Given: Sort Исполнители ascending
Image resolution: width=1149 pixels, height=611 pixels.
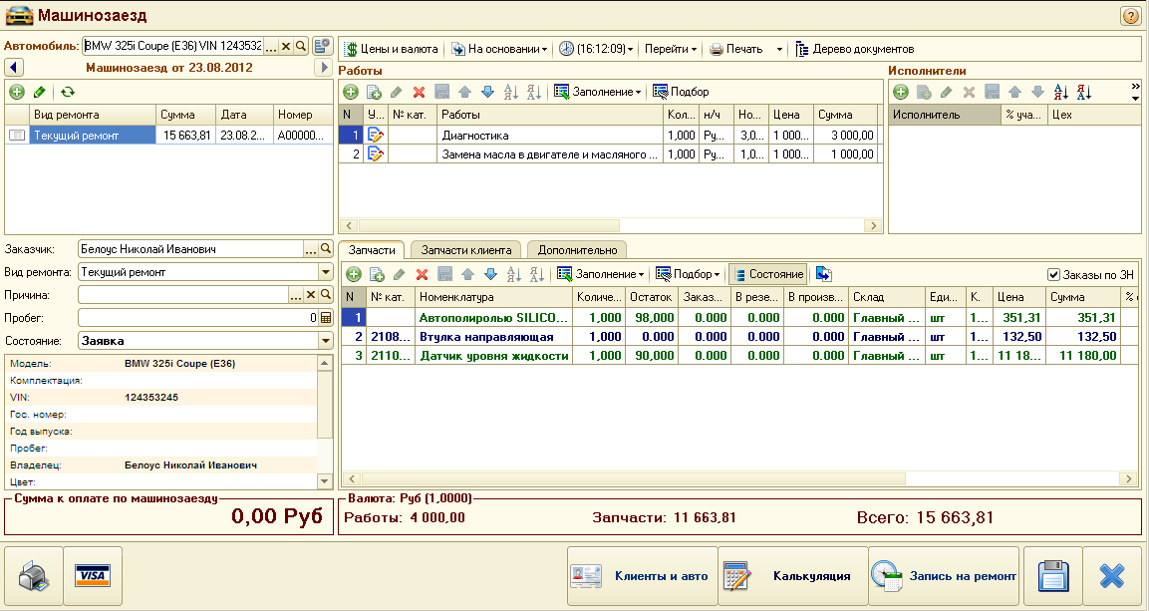Looking at the screenshot, I should tap(1061, 92).
